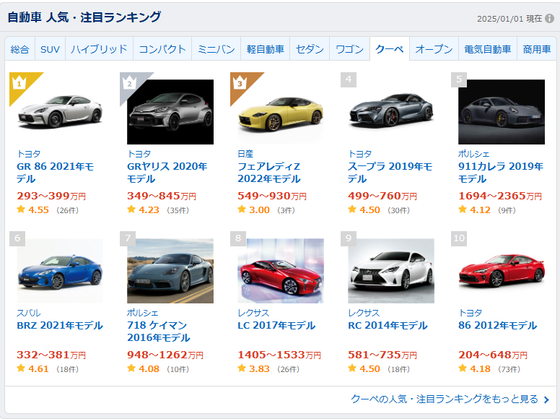Switch to the 総合 tab

tap(20, 49)
